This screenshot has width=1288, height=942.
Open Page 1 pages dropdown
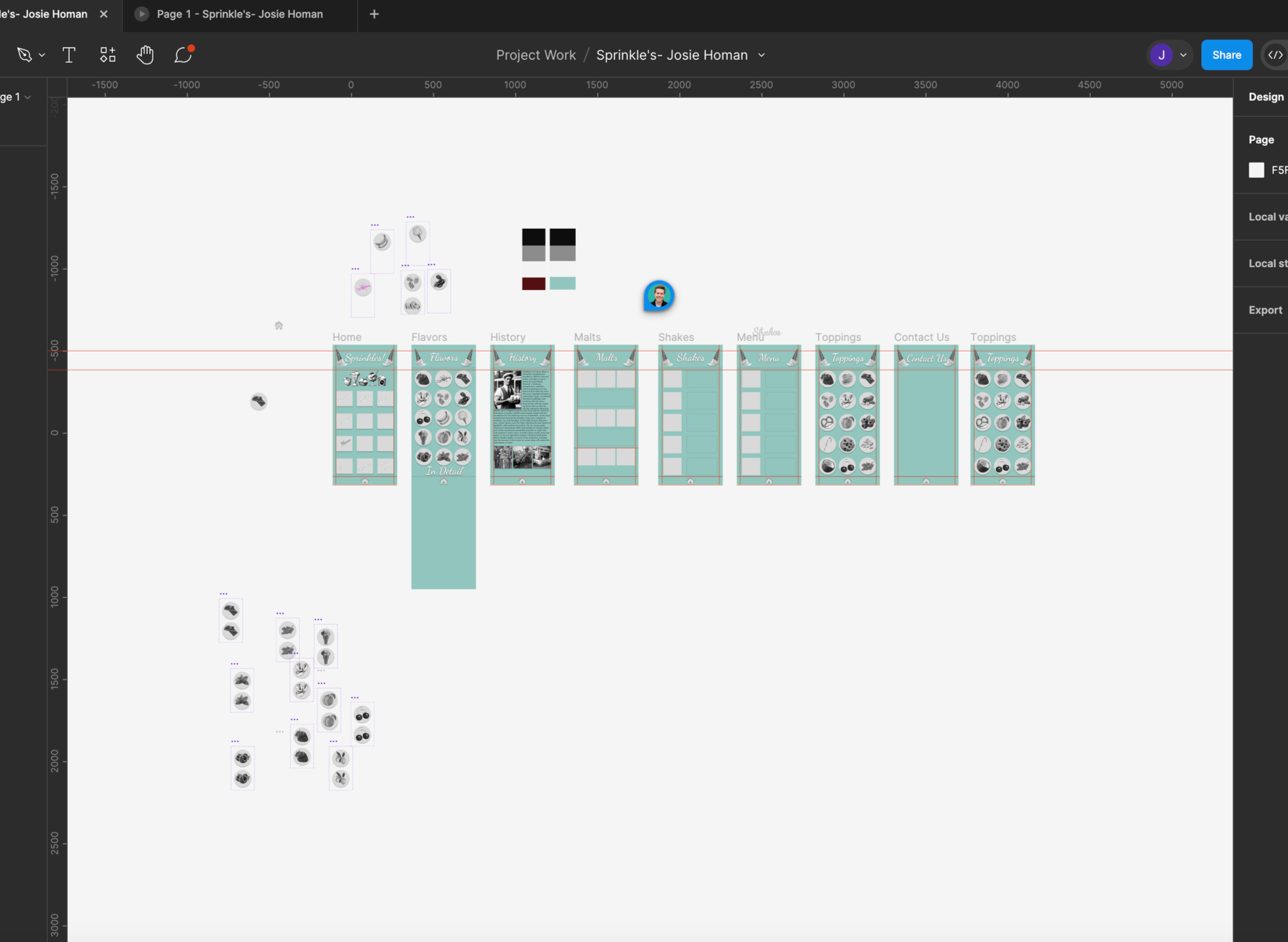28,97
